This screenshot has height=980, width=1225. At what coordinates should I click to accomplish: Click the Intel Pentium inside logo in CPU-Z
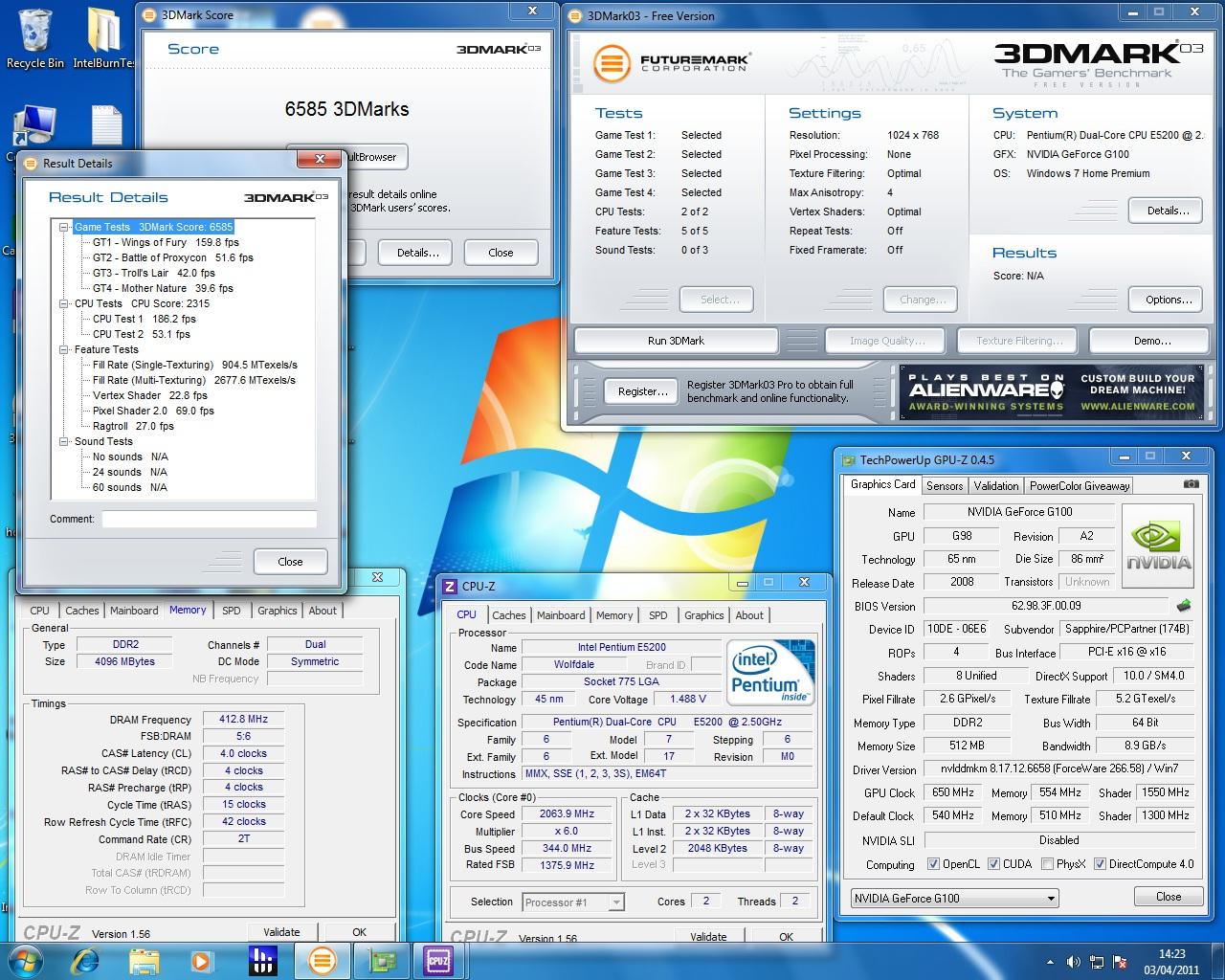[770, 672]
